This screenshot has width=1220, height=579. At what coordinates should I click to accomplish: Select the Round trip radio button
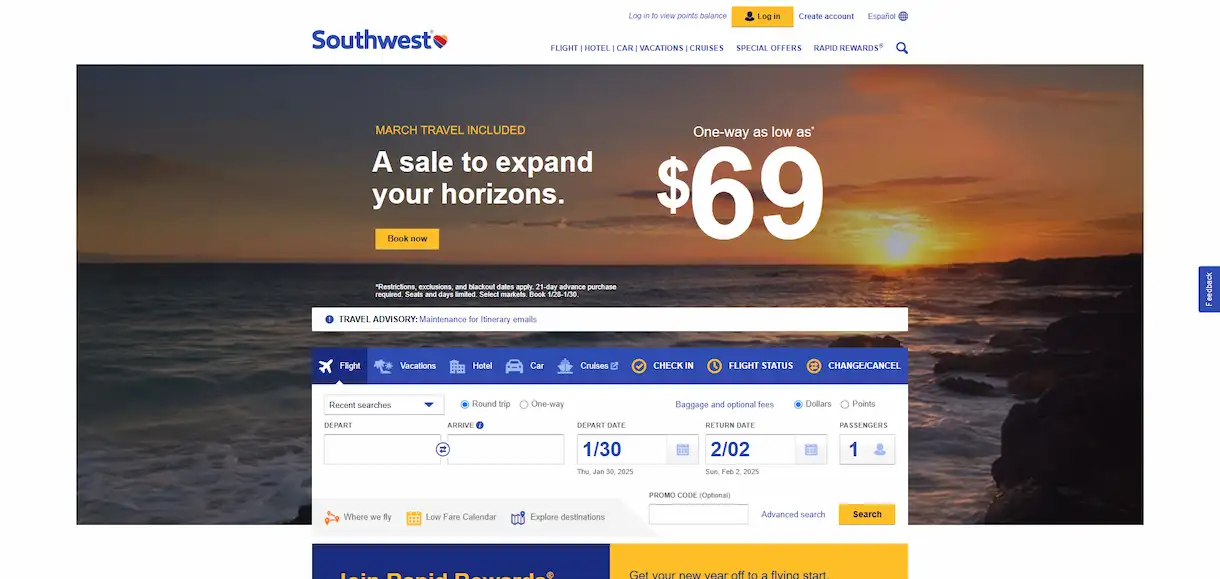pyautogui.click(x=465, y=404)
